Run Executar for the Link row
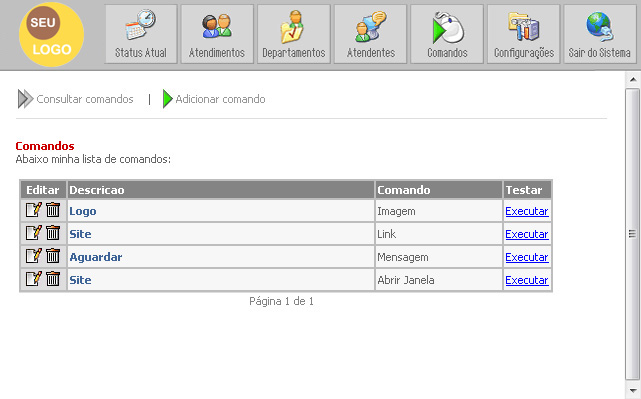Viewport: 641px width, 399px height. (527, 234)
